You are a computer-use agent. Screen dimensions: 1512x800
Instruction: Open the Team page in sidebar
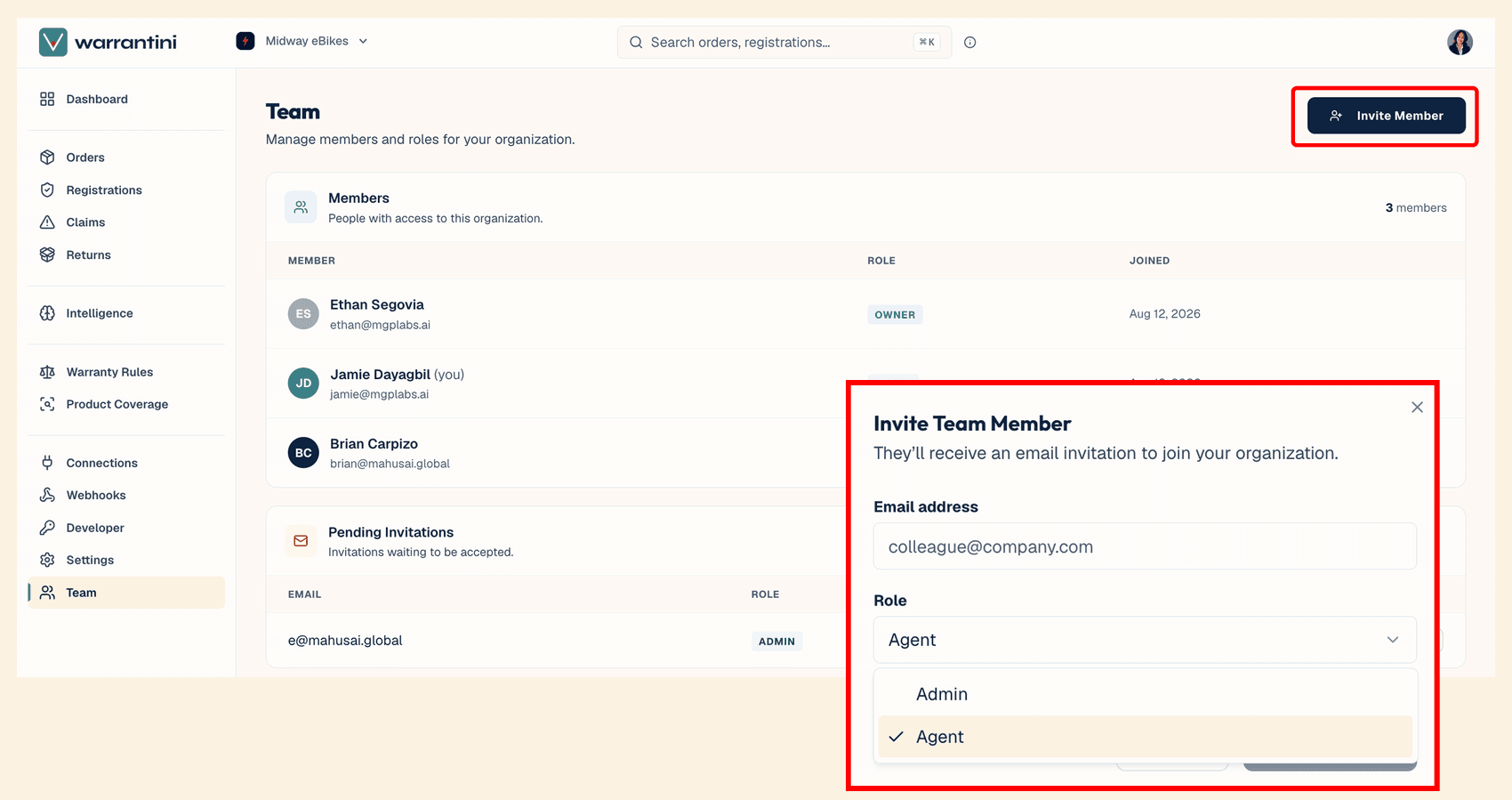126,593
